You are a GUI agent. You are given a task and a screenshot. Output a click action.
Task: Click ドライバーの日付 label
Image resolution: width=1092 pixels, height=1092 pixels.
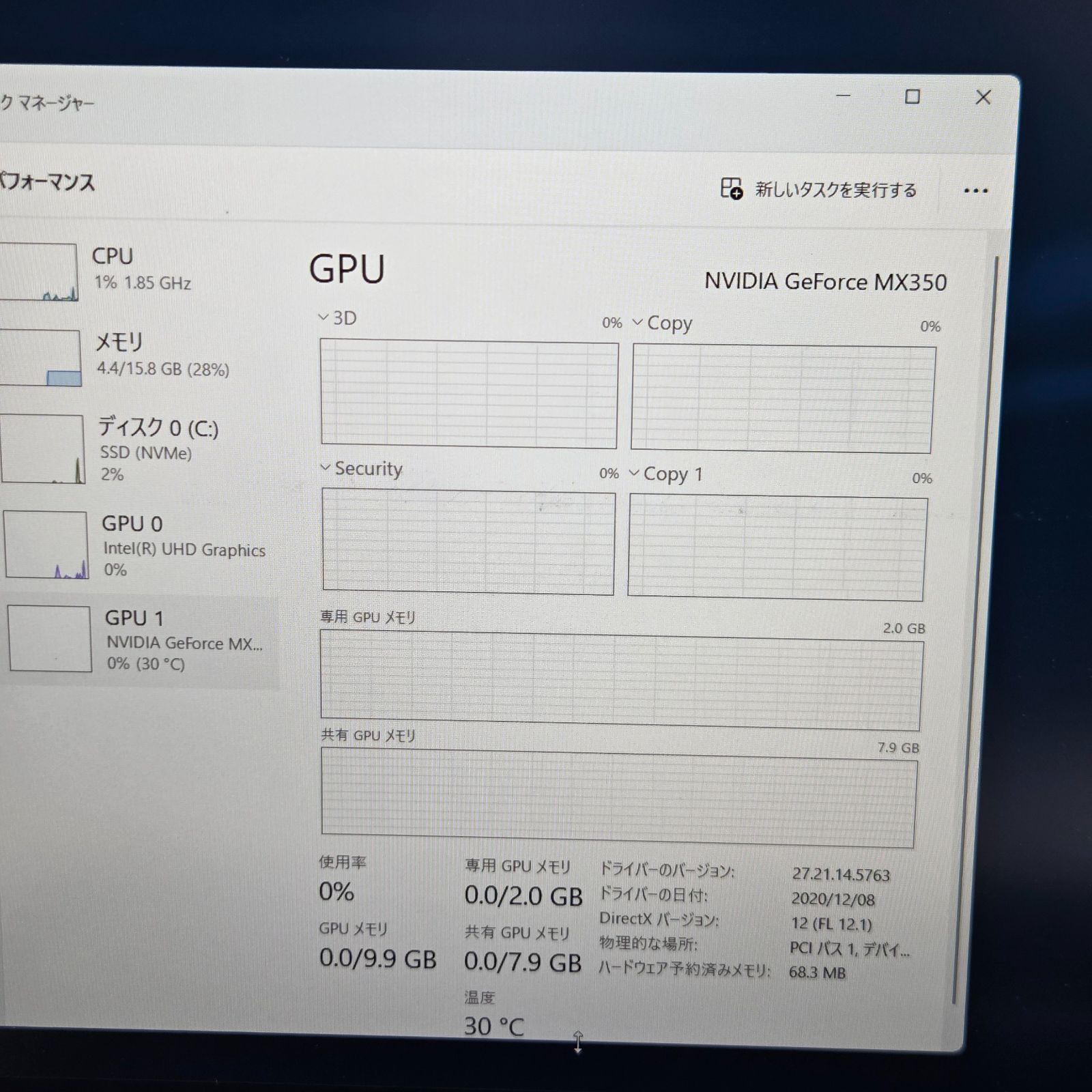(653, 894)
